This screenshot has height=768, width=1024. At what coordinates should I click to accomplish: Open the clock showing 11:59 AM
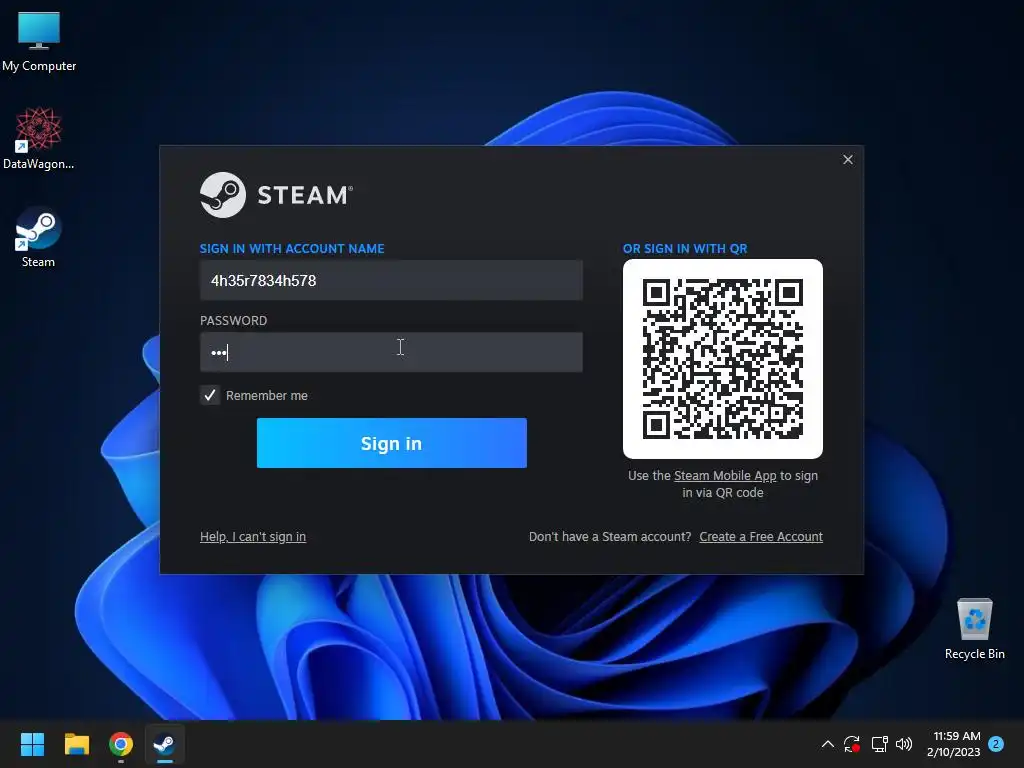click(x=953, y=744)
